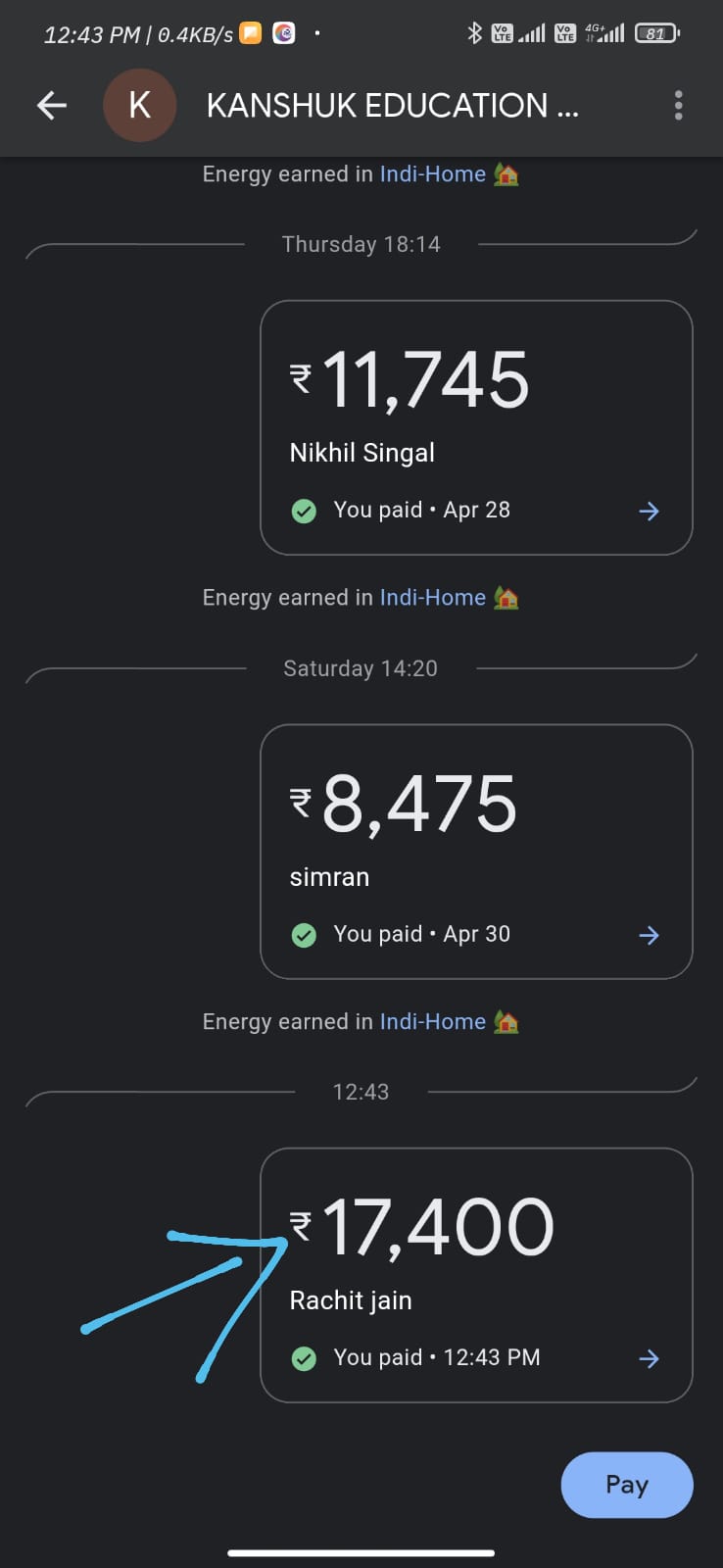Tap the K profile avatar
The width and height of the screenshot is (723, 1568).
pos(140,106)
